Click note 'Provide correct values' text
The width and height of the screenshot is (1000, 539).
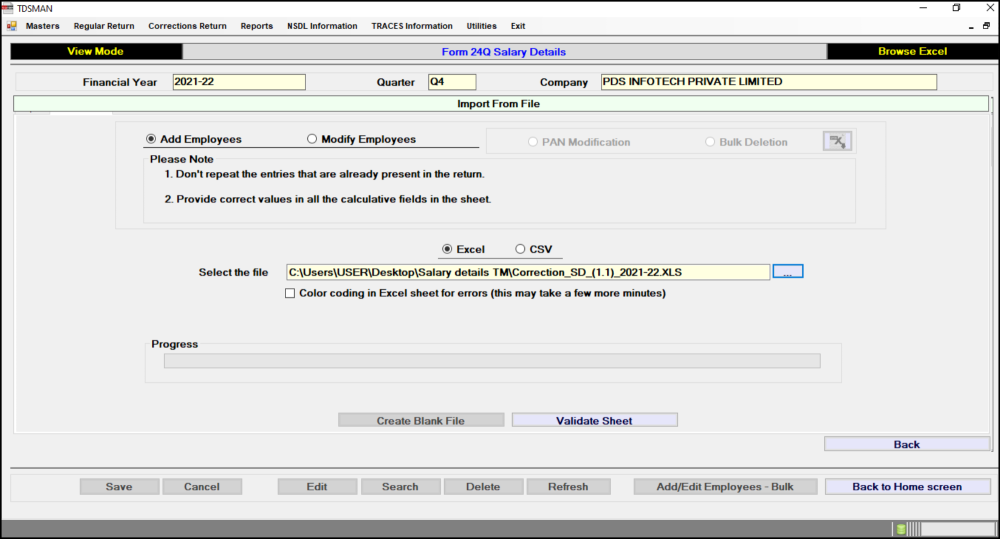coord(328,200)
